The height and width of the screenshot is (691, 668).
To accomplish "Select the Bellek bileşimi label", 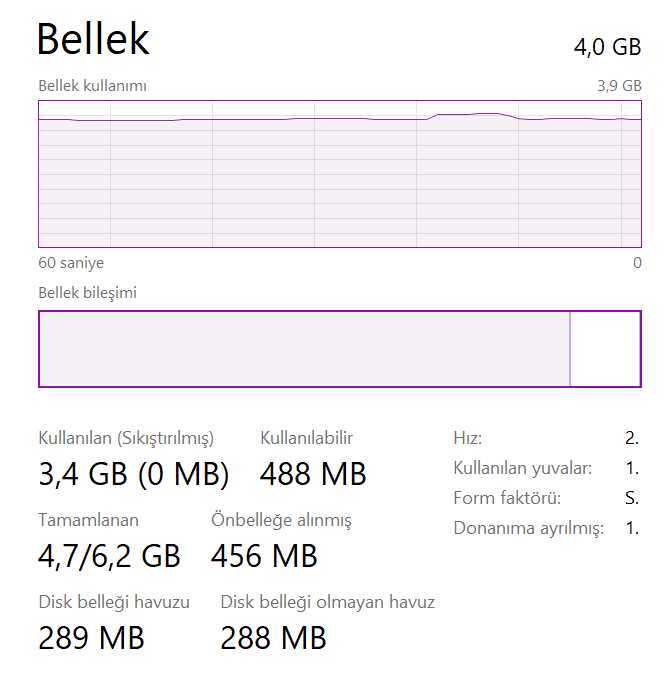I will tap(87, 293).
